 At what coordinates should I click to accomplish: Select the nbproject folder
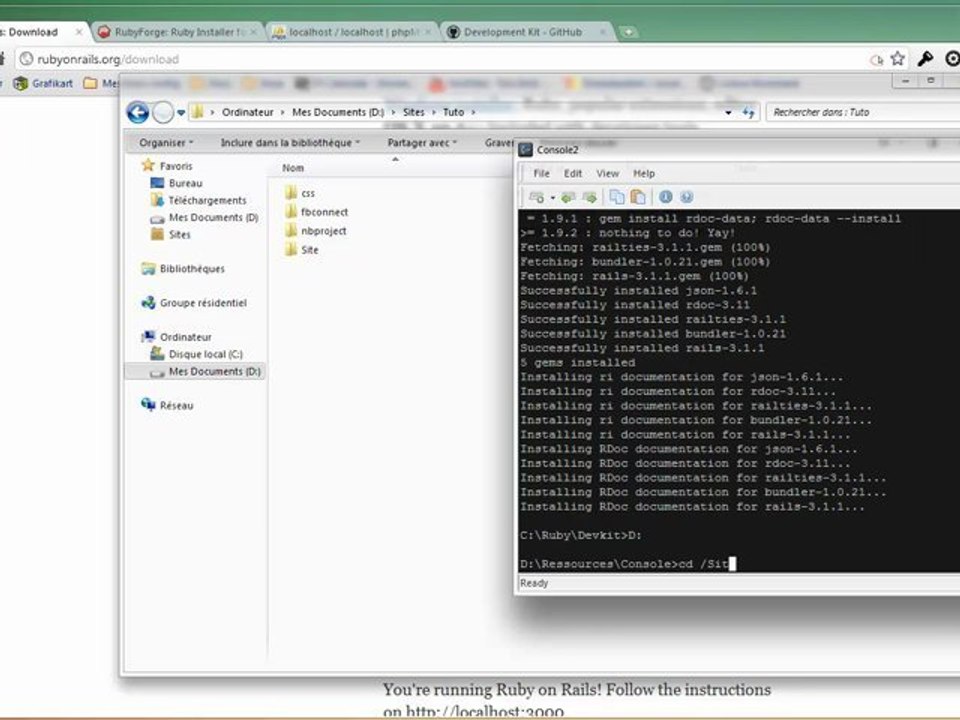point(316,231)
